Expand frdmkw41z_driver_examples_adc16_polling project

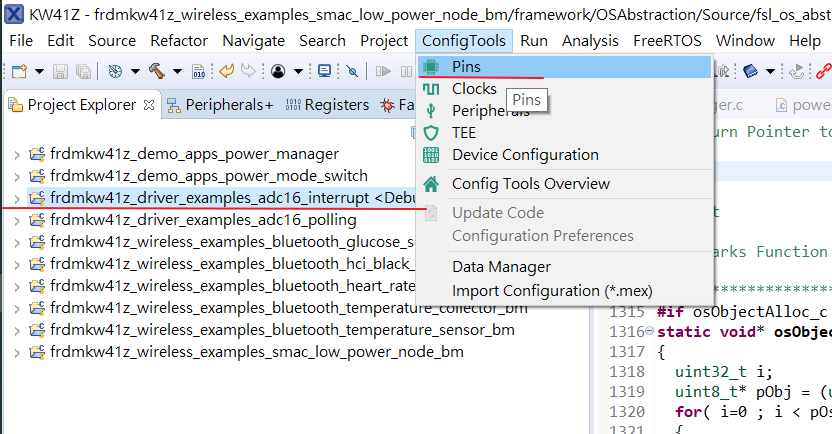pyautogui.click(x=17, y=220)
